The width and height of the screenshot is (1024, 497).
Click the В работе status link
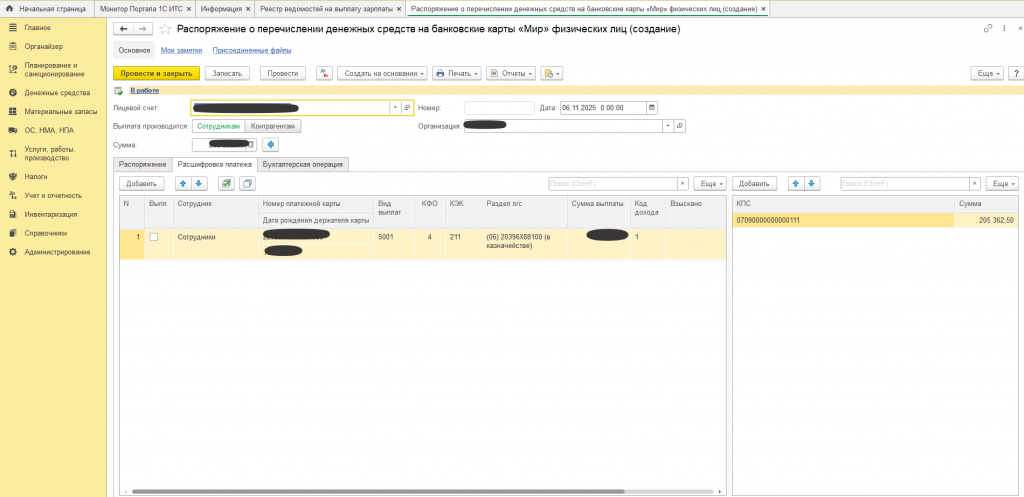[x=144, y=91]
